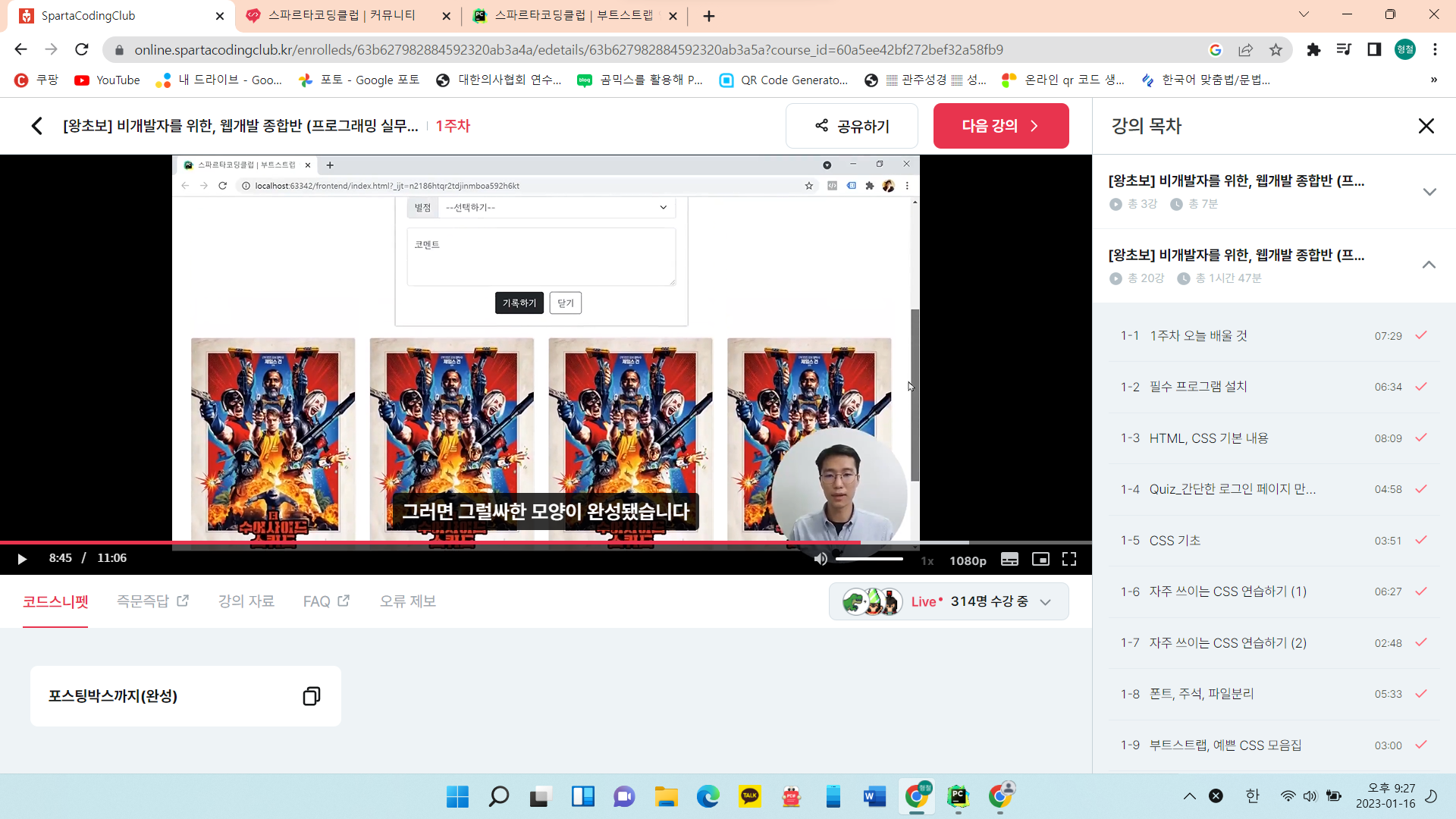This screenshot has width=1456, height=819.
Task: Open the 한국어 맞춤법 bookmark
Action: pos(1205,80)
